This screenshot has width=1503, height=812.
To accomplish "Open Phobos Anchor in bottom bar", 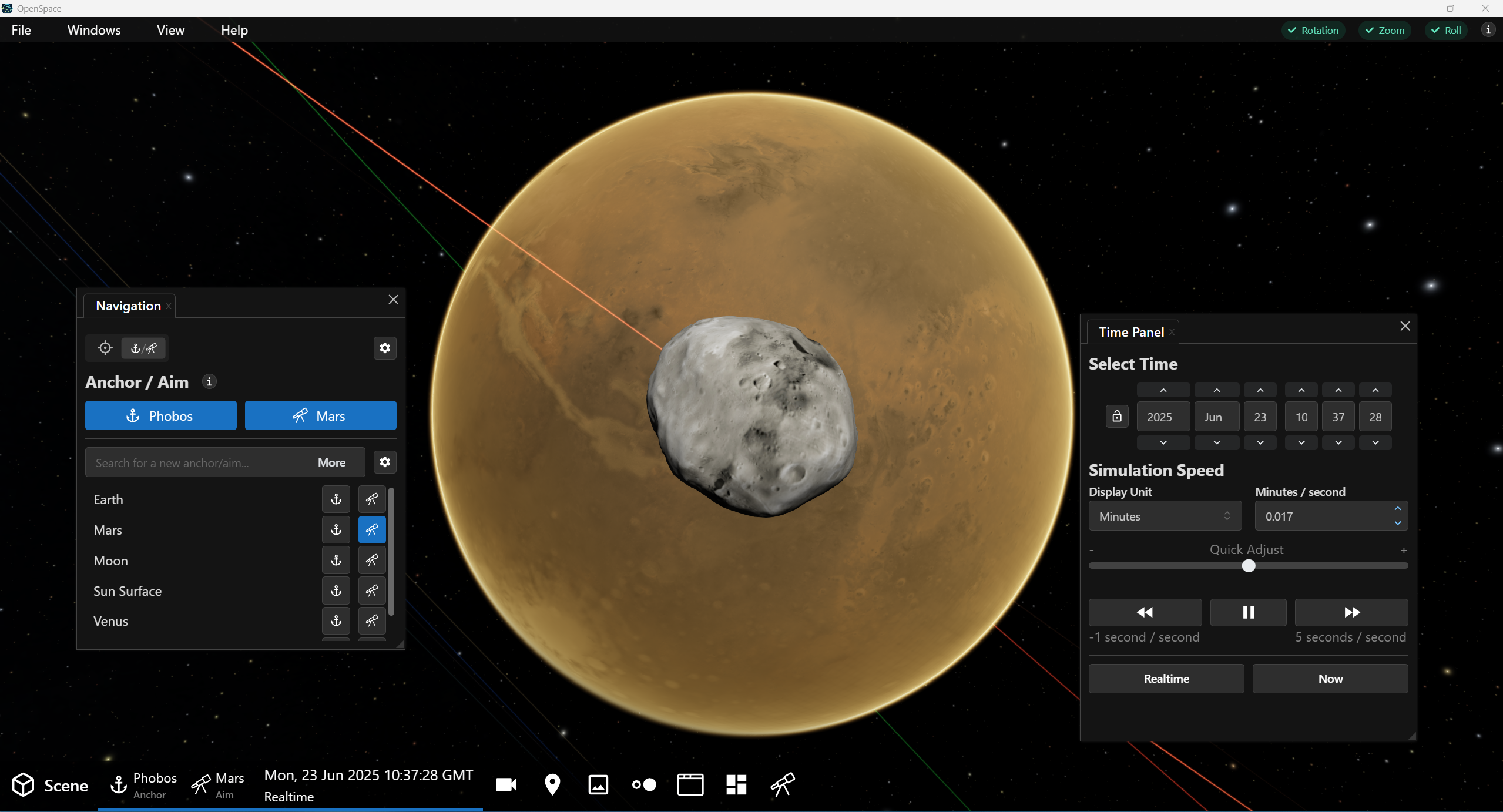I will [144, 786].
